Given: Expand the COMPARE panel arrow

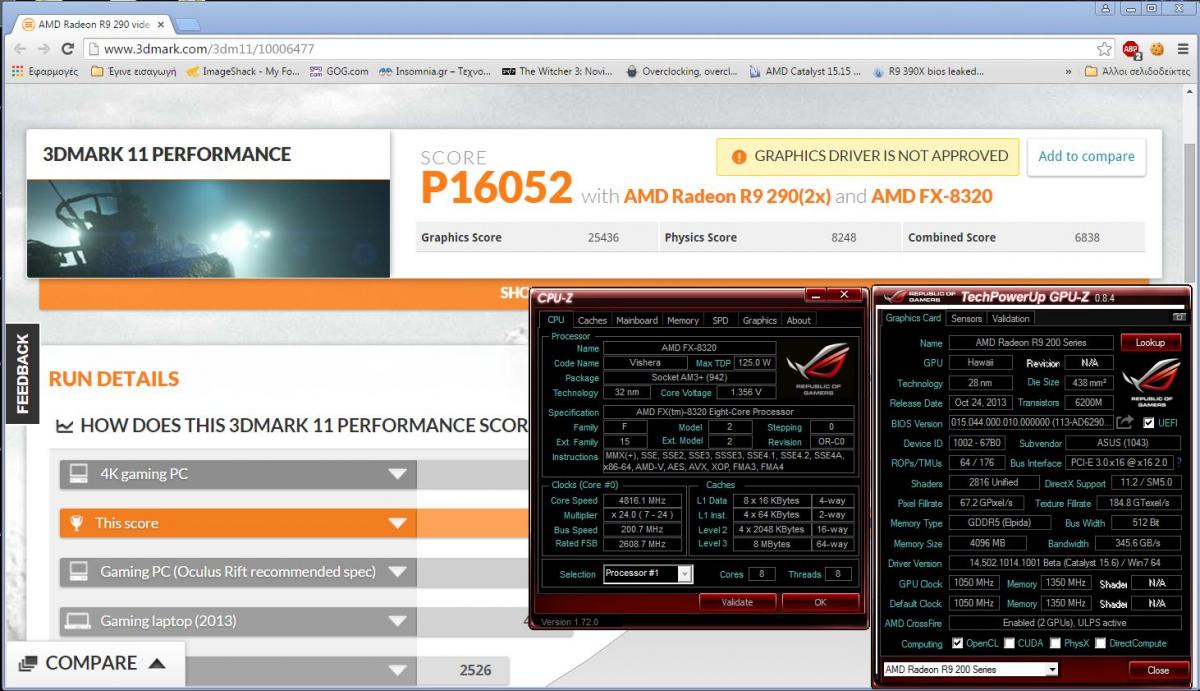Looking at the screenshot, I should pos(156,663).
